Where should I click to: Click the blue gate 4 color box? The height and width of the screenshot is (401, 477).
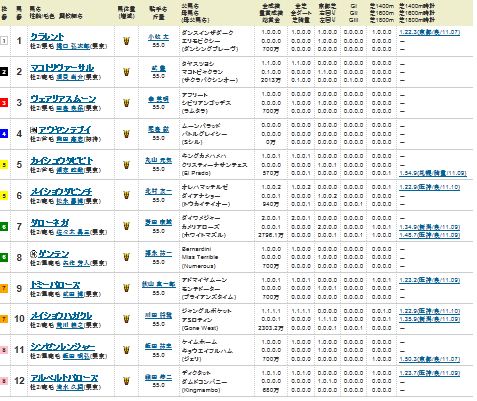tap(4, 134)
